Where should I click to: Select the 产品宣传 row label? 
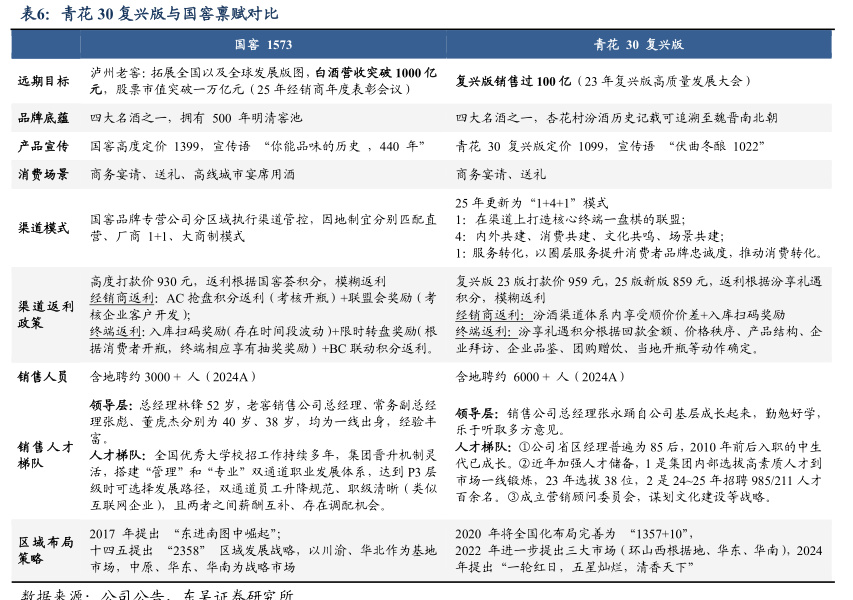point(43,145)
